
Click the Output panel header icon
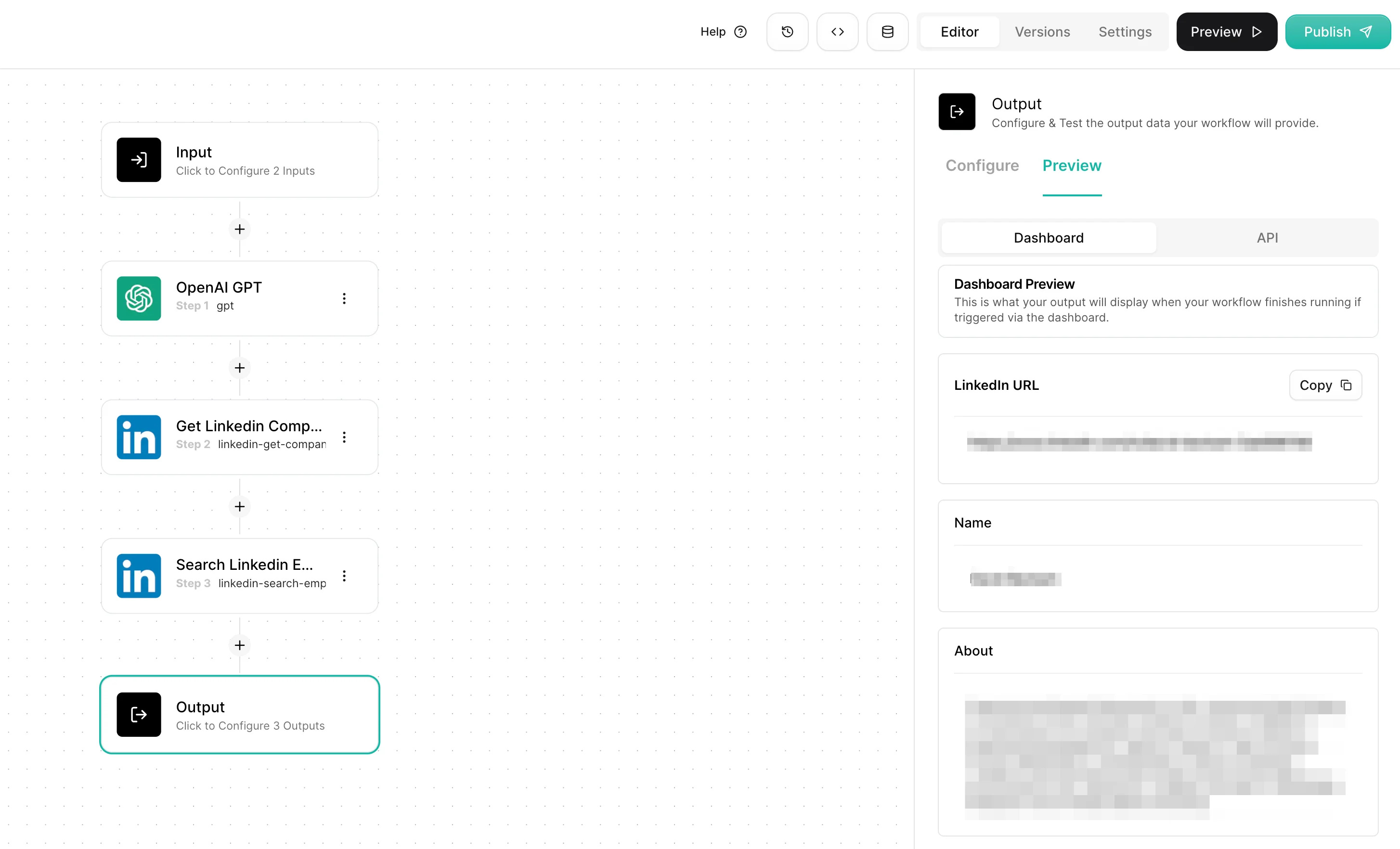(x=956, y=112)
